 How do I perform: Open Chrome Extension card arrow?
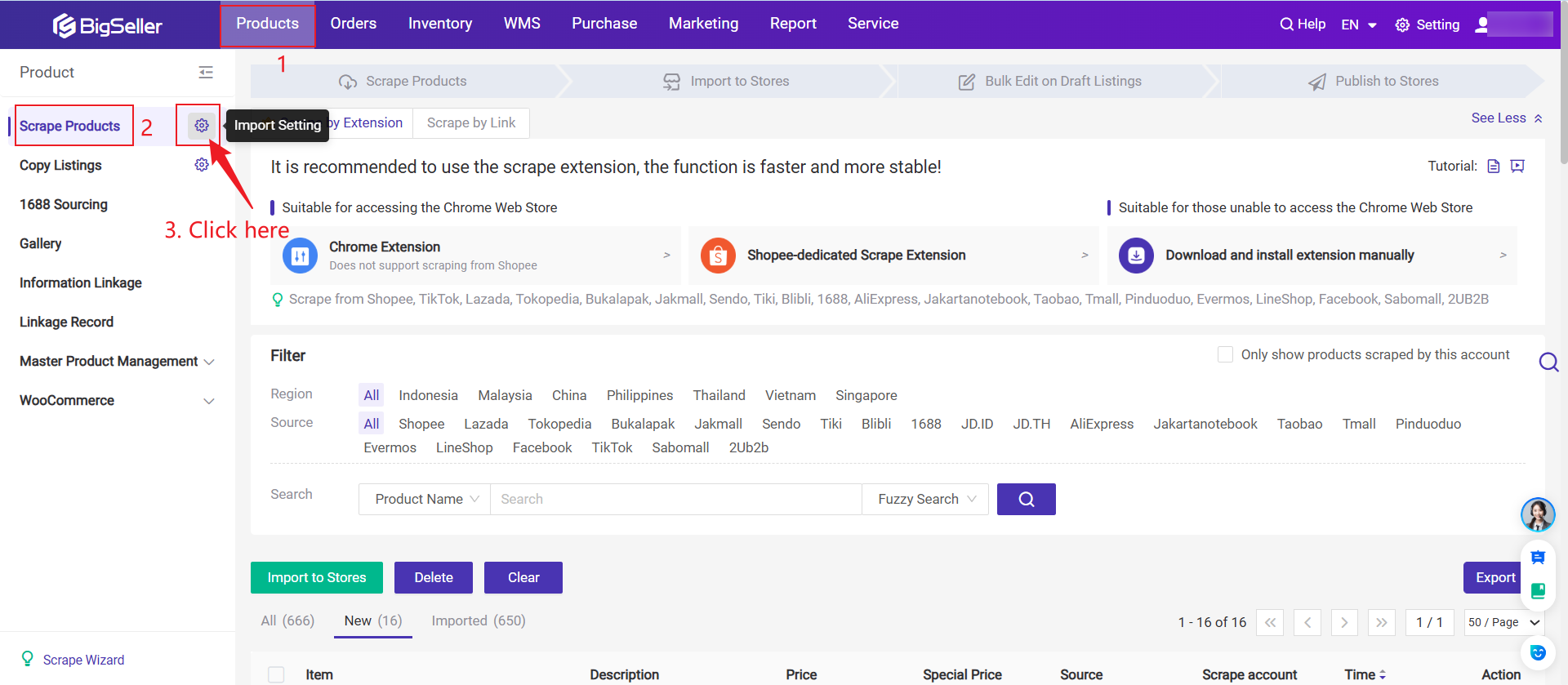[x=667, y=255]
